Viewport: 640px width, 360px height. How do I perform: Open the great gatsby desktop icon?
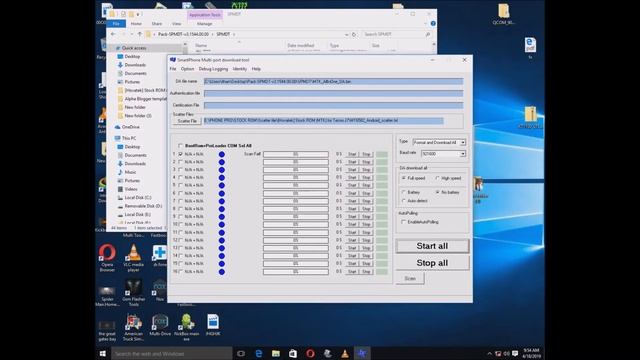pos(107,330)
